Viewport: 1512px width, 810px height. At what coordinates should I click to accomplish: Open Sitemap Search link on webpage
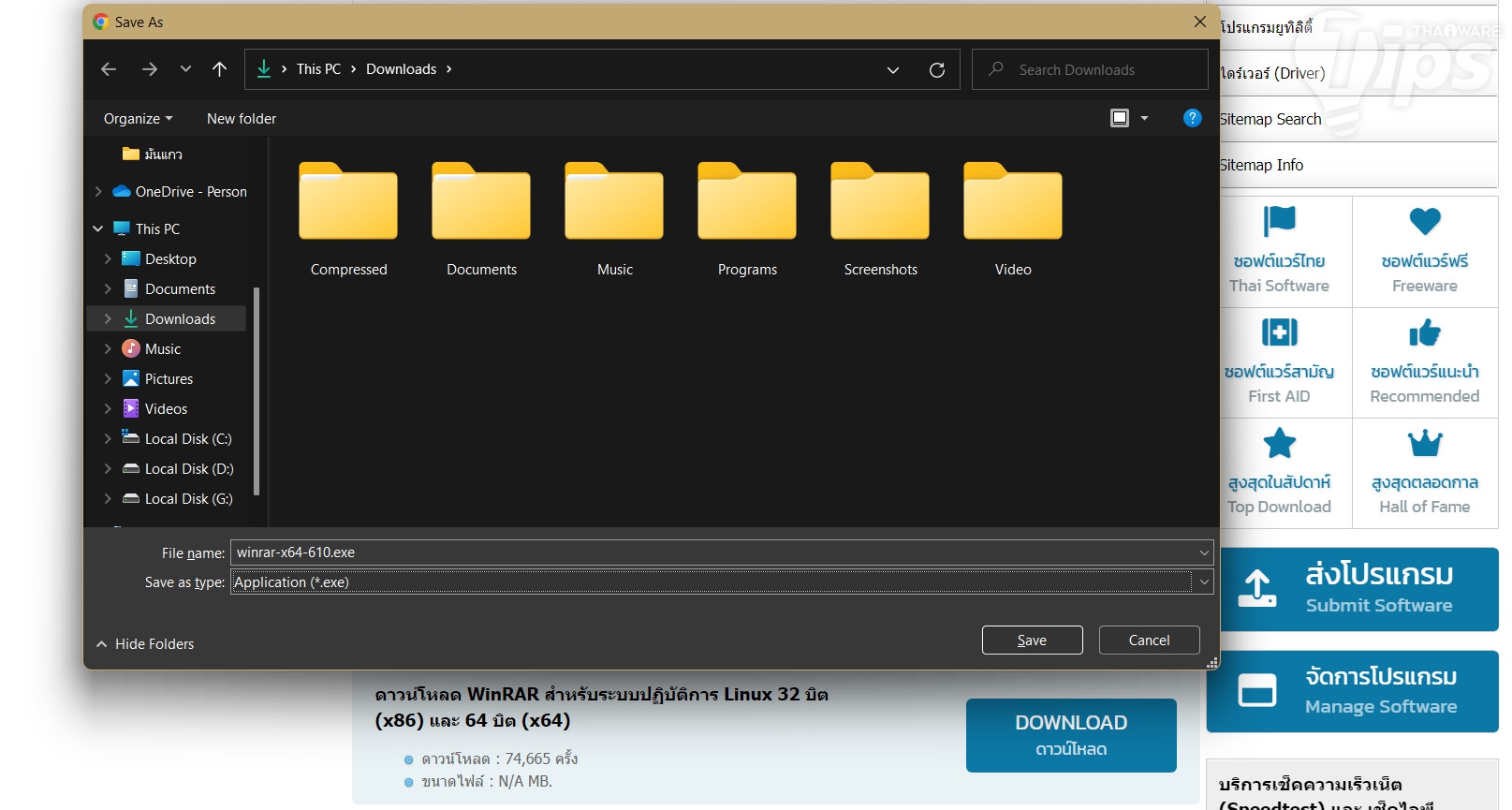1270,119
